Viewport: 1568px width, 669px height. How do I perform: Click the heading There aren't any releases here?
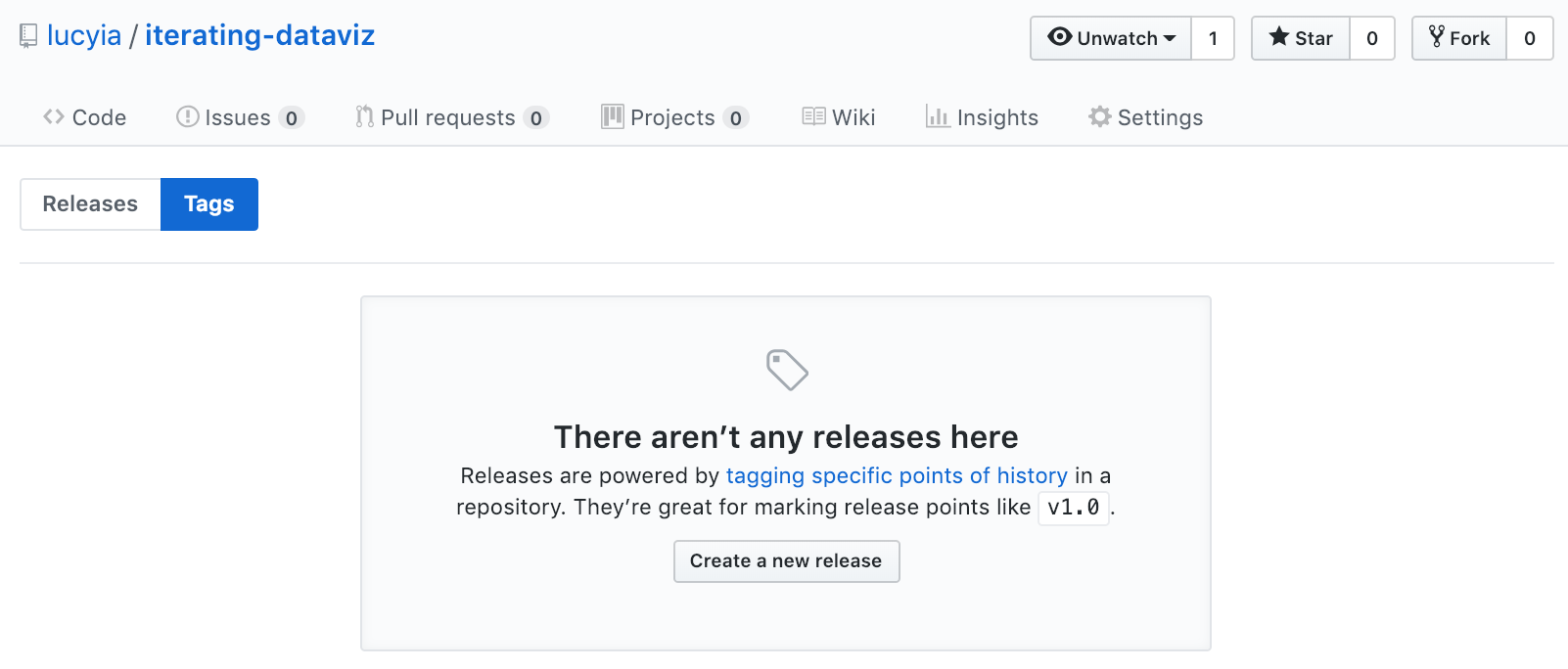[786, 436]
